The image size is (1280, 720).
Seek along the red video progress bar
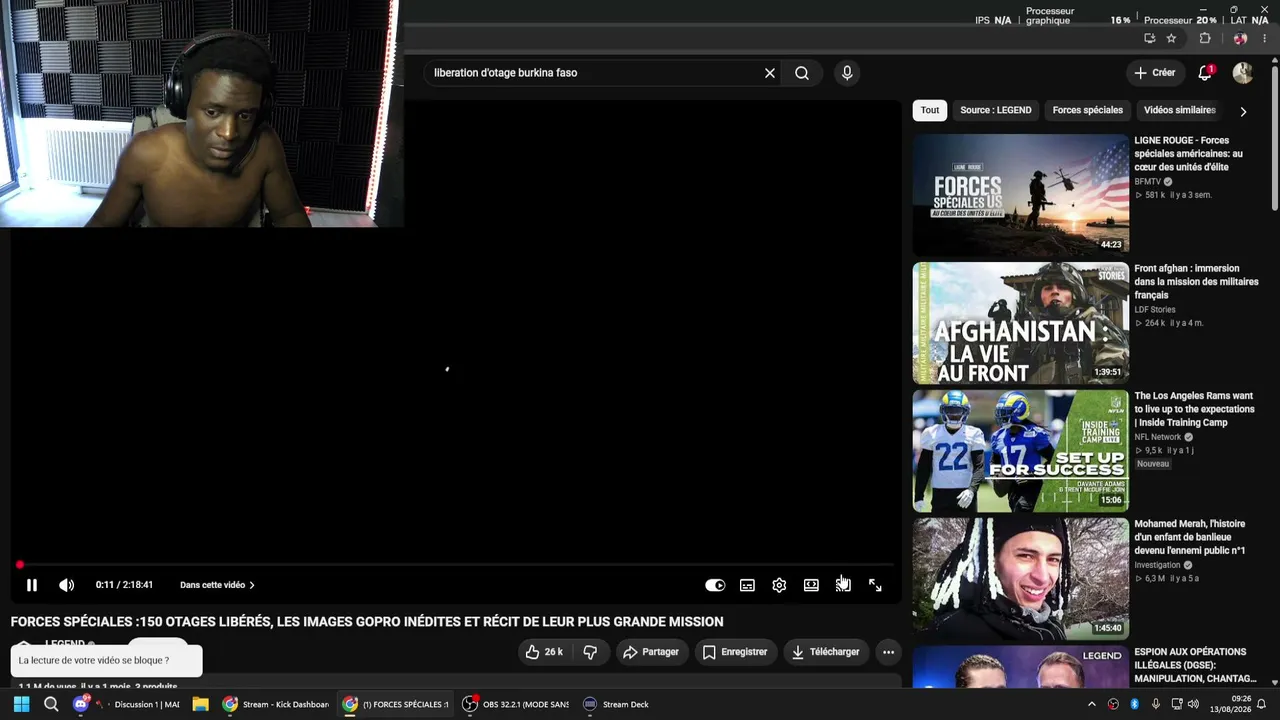tap(456, 565)
